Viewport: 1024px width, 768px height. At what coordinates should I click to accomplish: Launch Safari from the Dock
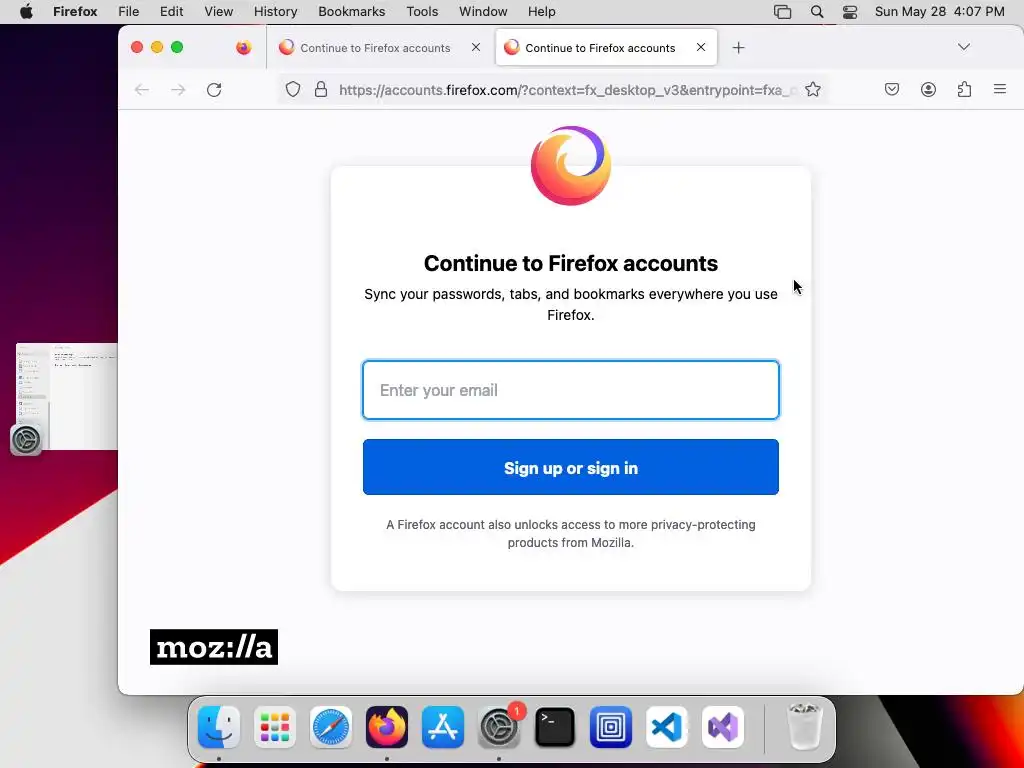(x=331, y=727)
